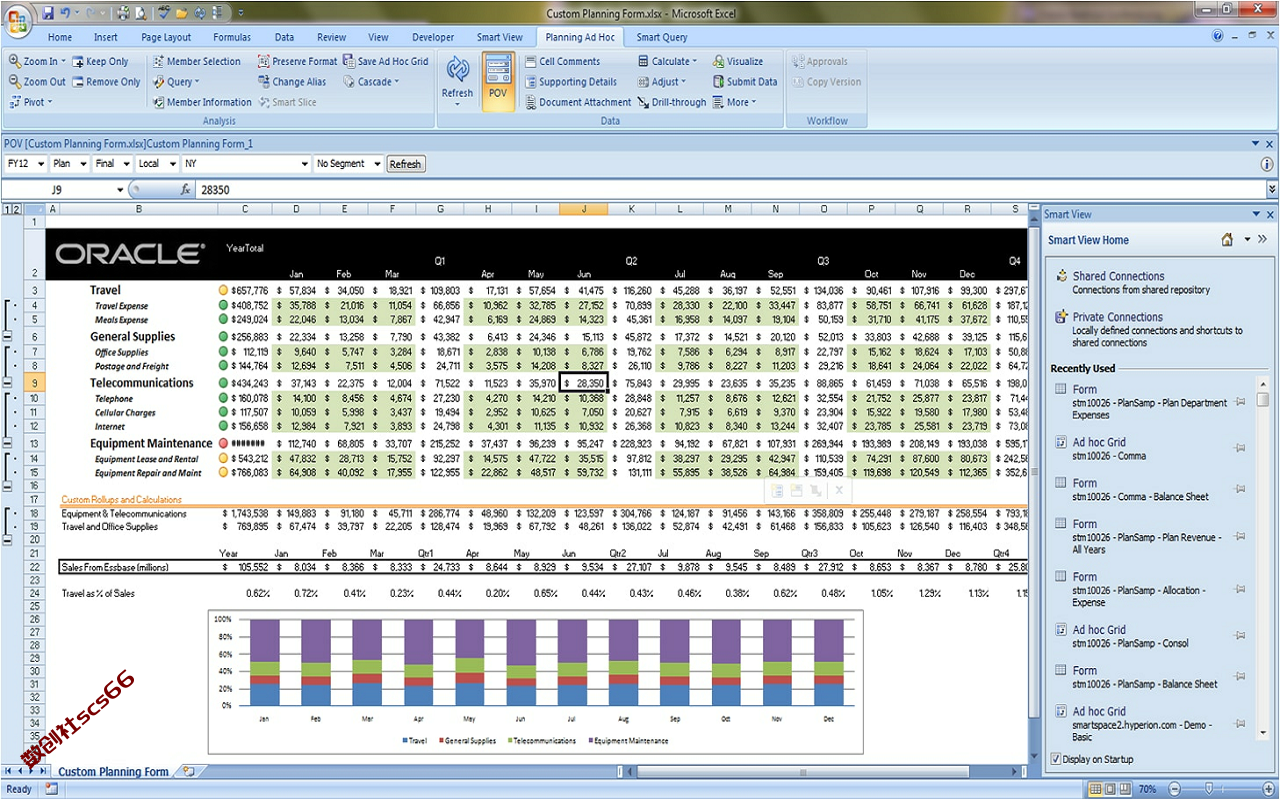Click the insert function fx icon
Image resolution: width=1280 pixels, height=800 pixels.
click(x=186, y=189)
